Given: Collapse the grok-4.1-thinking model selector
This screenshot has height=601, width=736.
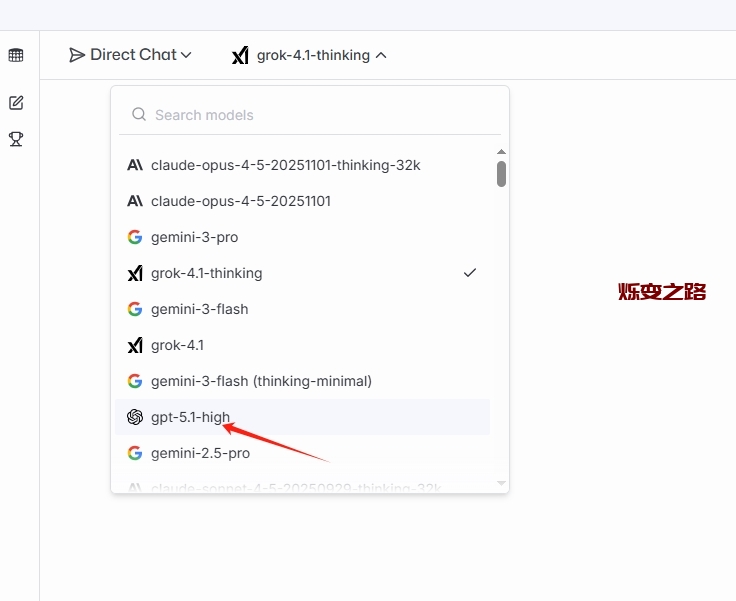Looking at the screenshot, I should coord(310,56).
